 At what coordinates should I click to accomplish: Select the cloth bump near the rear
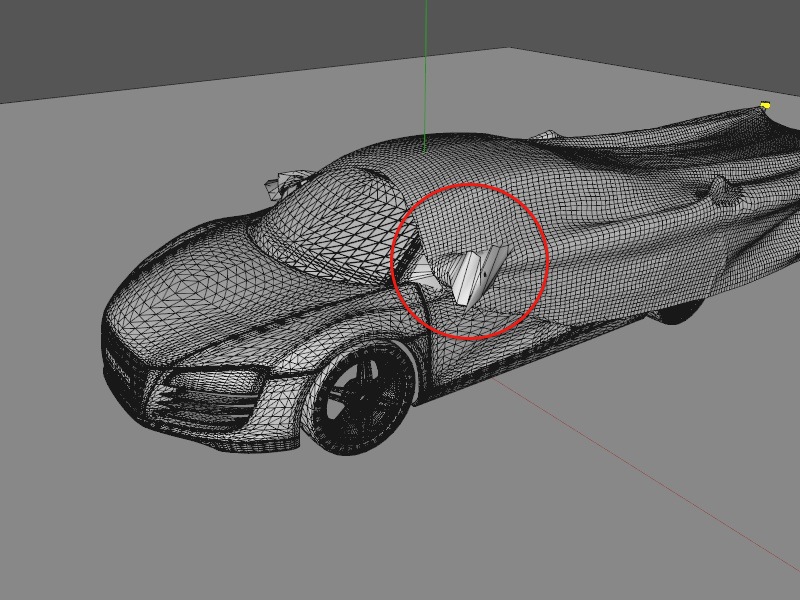coord(718,190)
